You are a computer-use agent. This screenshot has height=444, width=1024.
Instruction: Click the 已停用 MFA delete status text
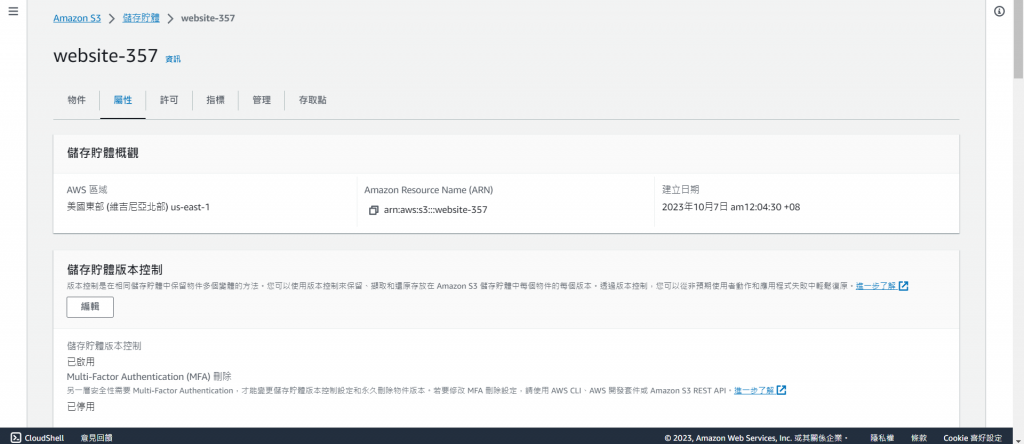click(x=81, y=407)
